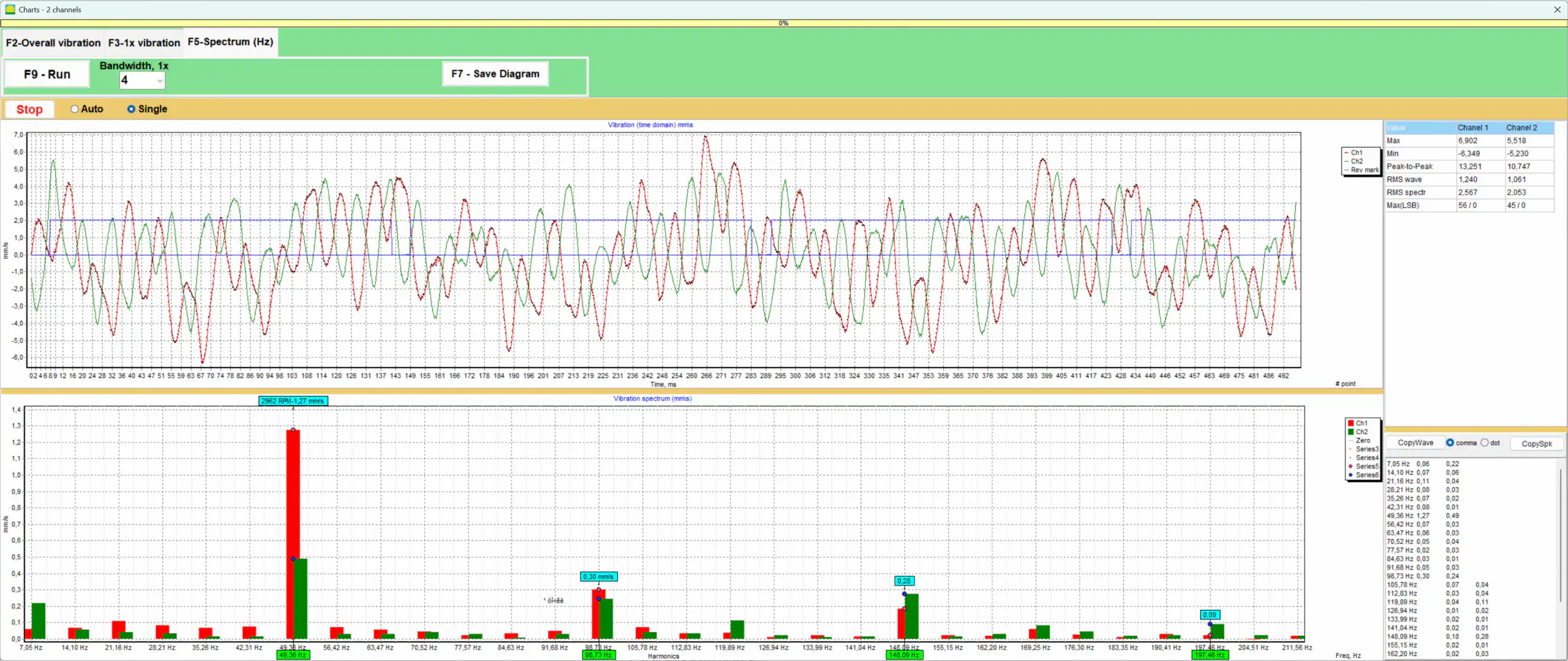Image resolution: width=1568 pixels, height=661 pixels.
Task: Copy waveform data with CopyWave button
Action: [1415, 443]
